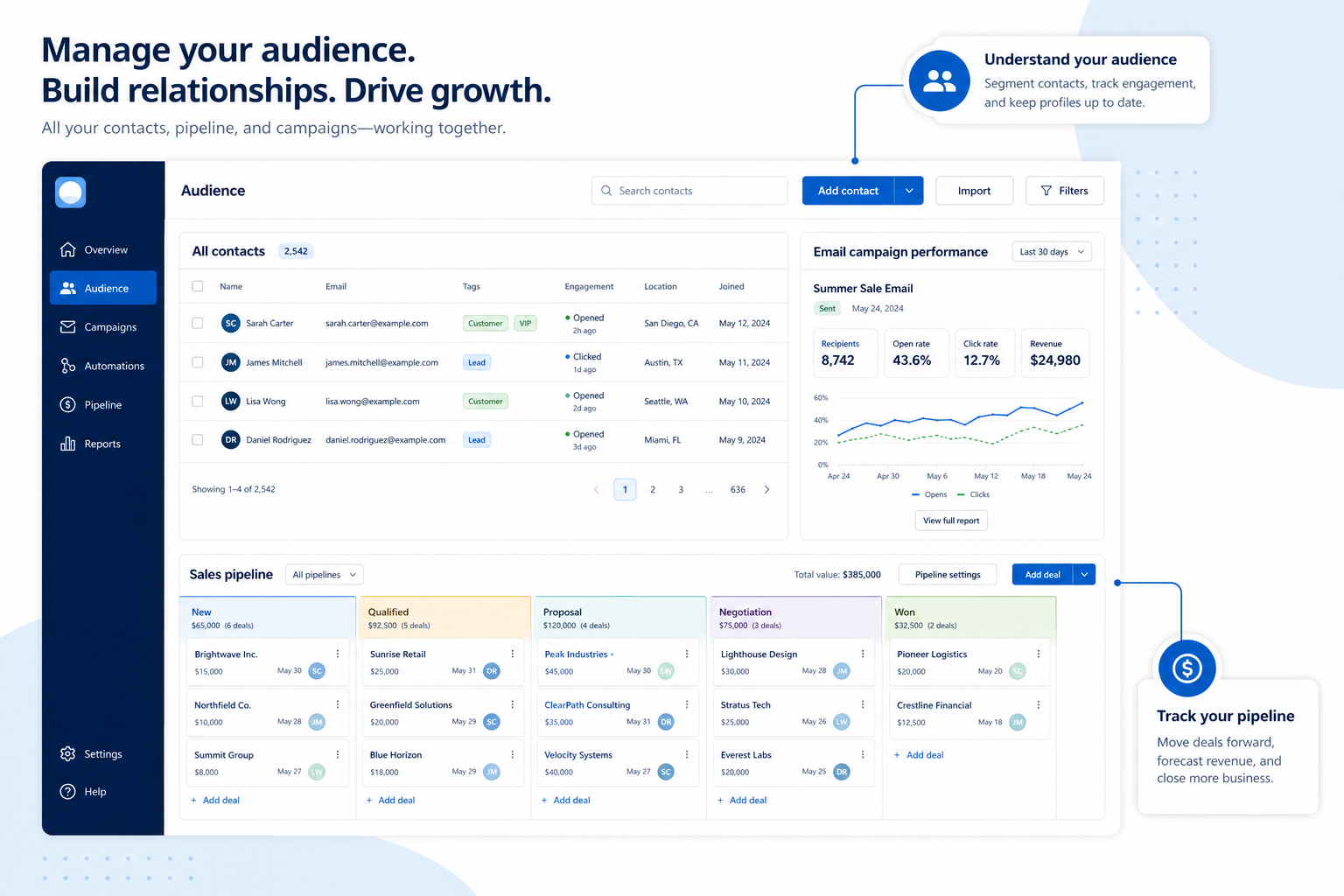The width and height of the screenshot is (1344, 896).
Task: Click Pipeline settings button
Action: click(948, 575)
